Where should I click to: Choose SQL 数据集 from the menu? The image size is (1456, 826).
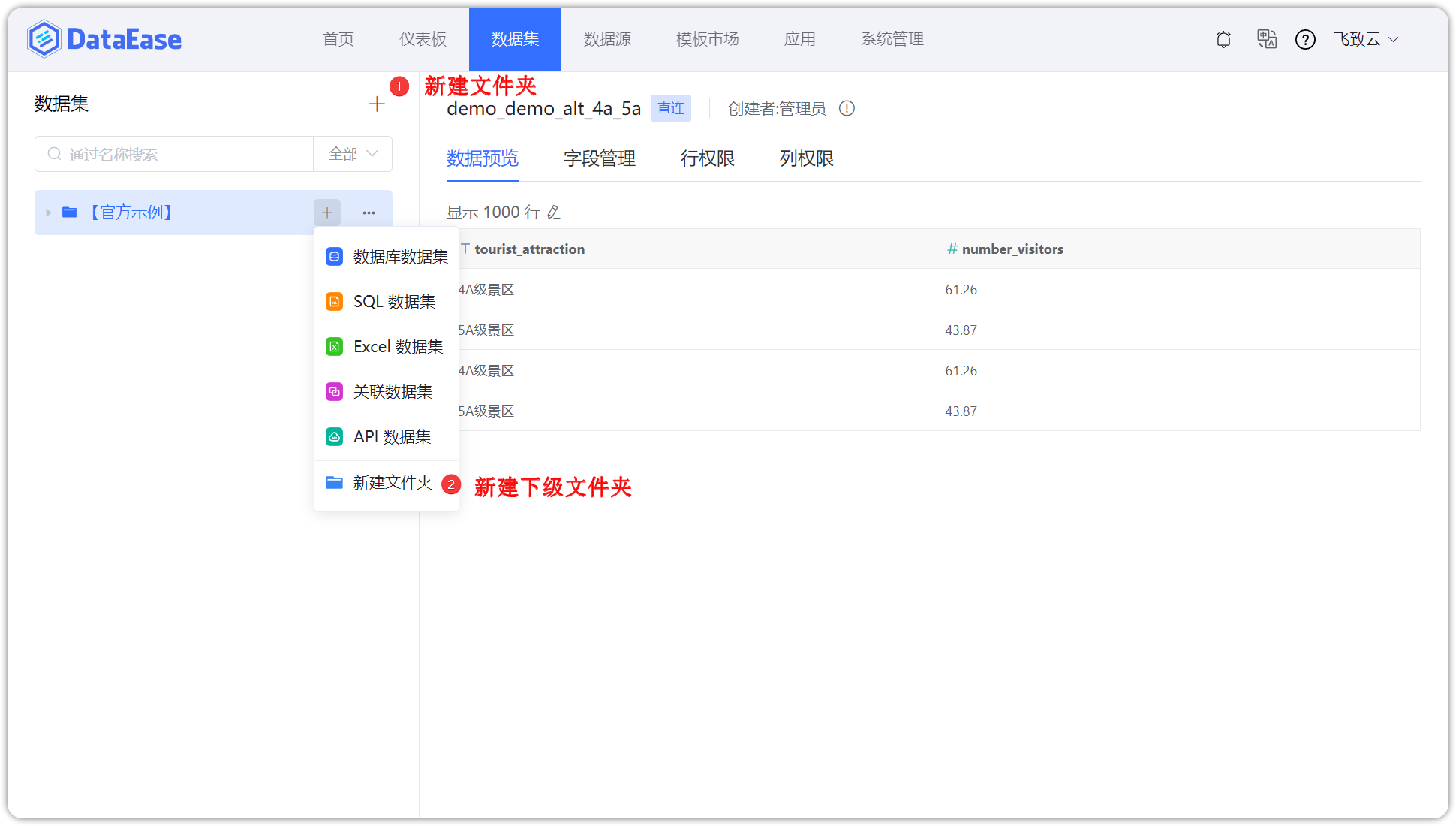[x=387, y=302]
